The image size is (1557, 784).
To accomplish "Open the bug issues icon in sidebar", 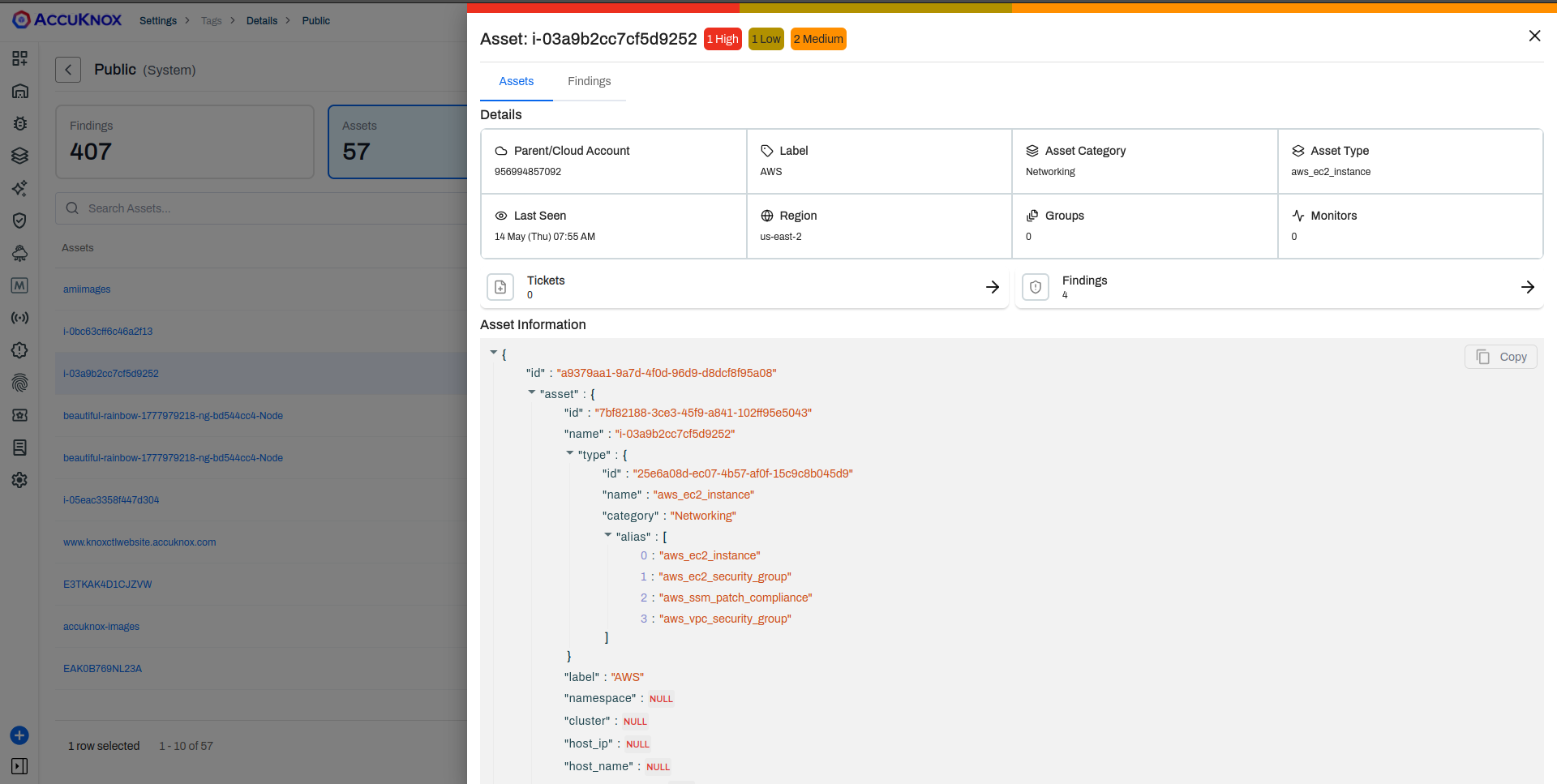I will pyautogui.click(x=20, y=123).
